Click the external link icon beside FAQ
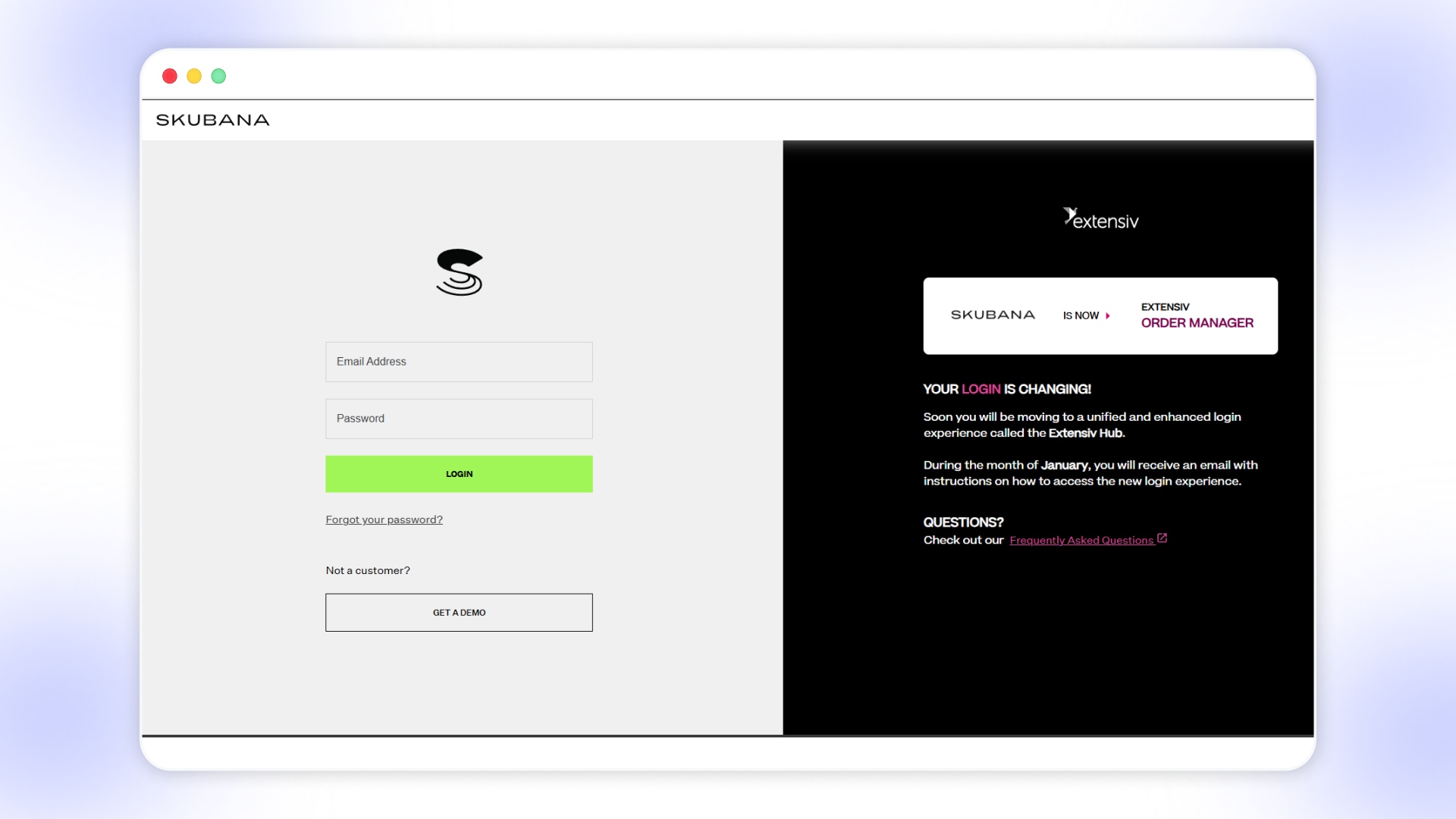This screenshot has width=1456, height=819. 1162,538
